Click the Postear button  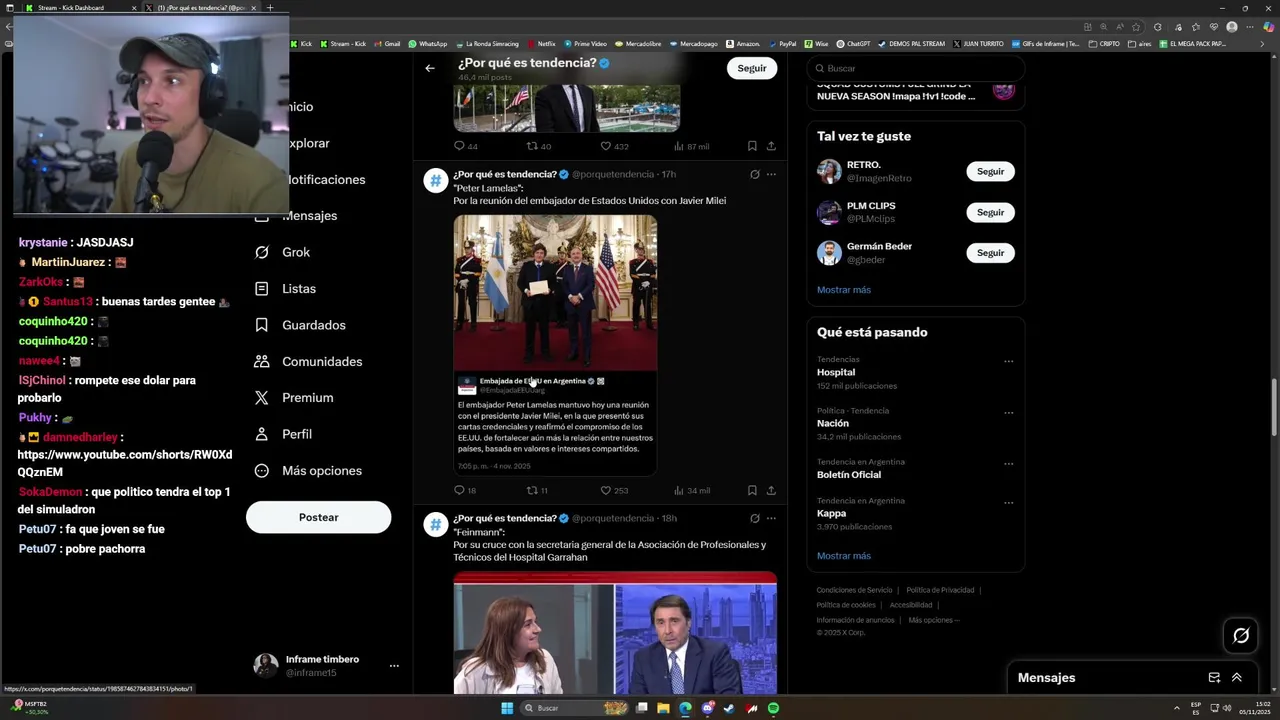click(318, 517)
